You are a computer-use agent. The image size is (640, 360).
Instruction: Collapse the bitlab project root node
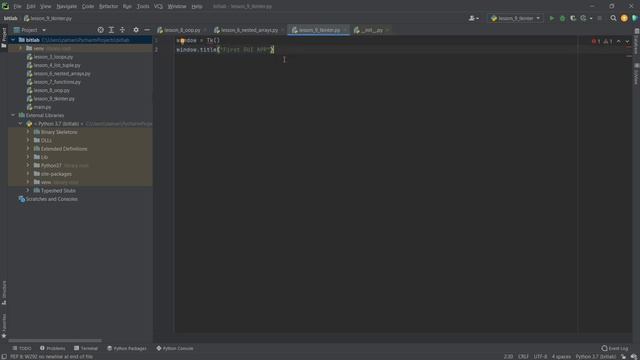pyautogui.click(x=13, y=40)
